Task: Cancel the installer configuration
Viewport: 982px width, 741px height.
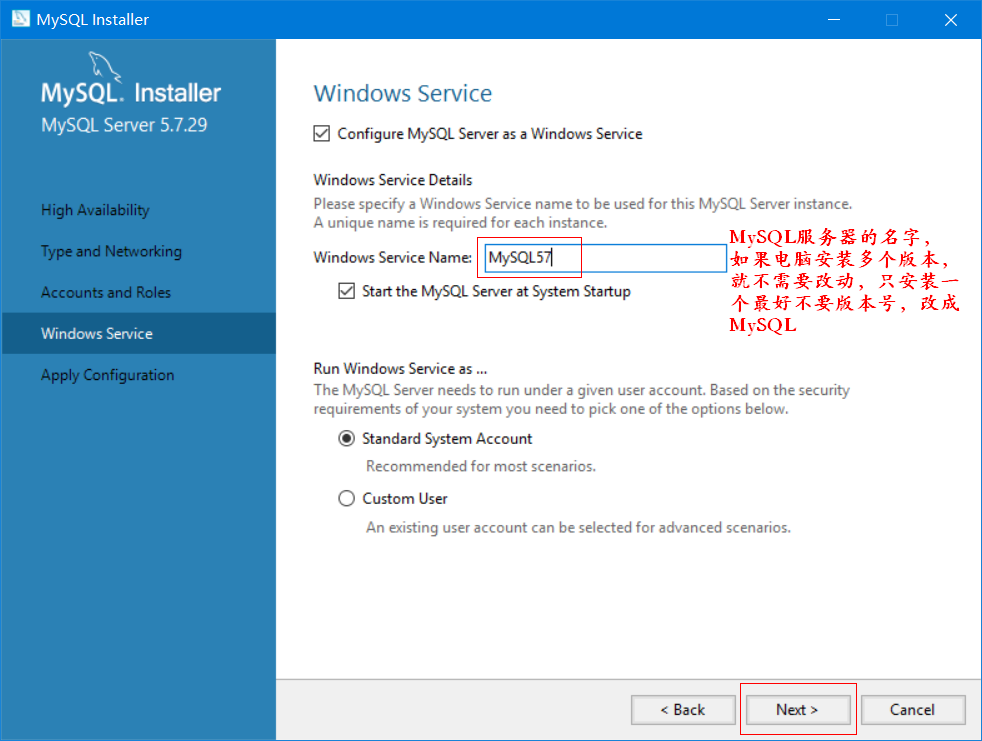Action: (912, 710)
